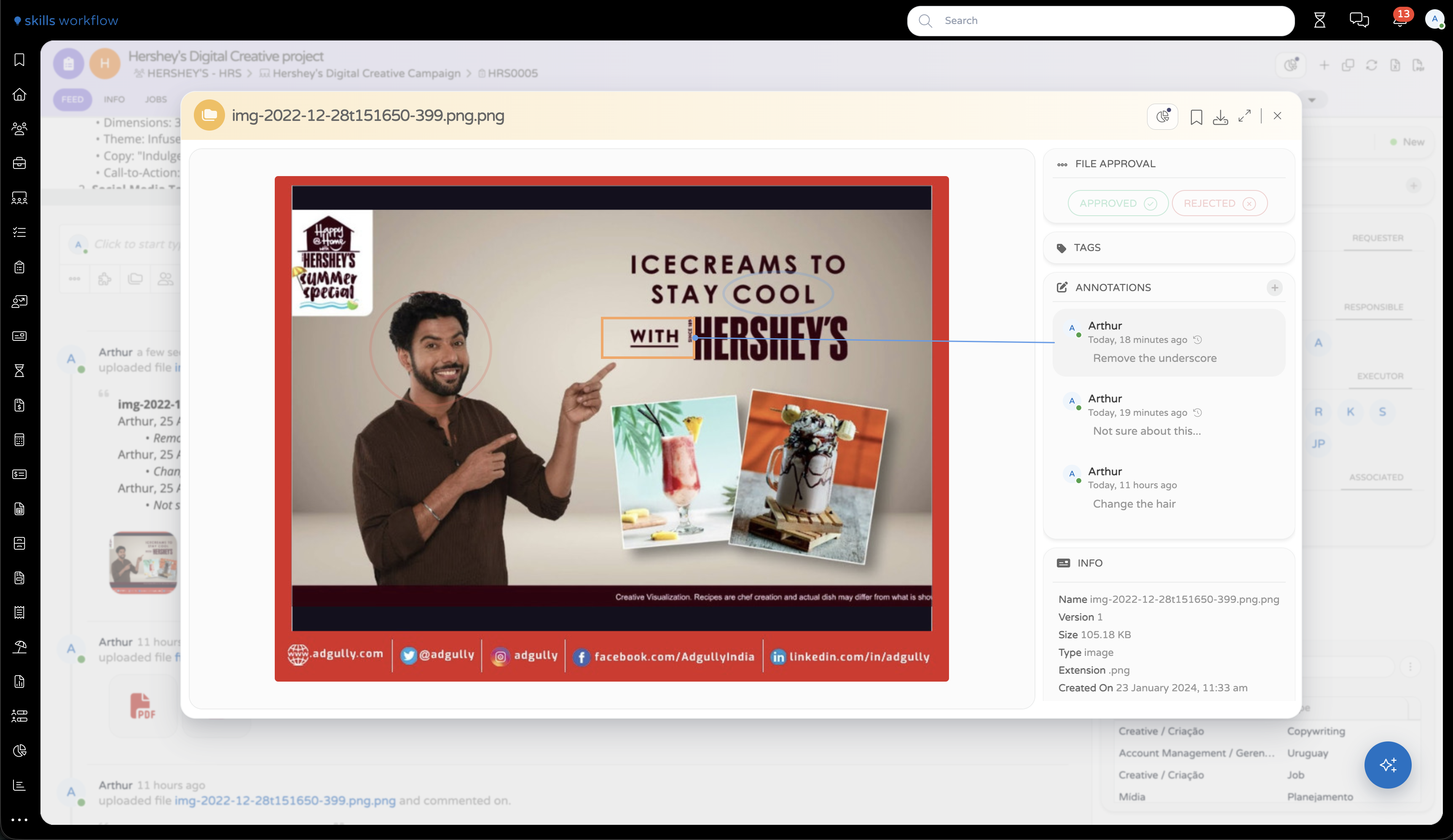This screenshot has width=1453, height=840.
Task: Click the skills workflow logo
Action: click(x=66, y=21)
